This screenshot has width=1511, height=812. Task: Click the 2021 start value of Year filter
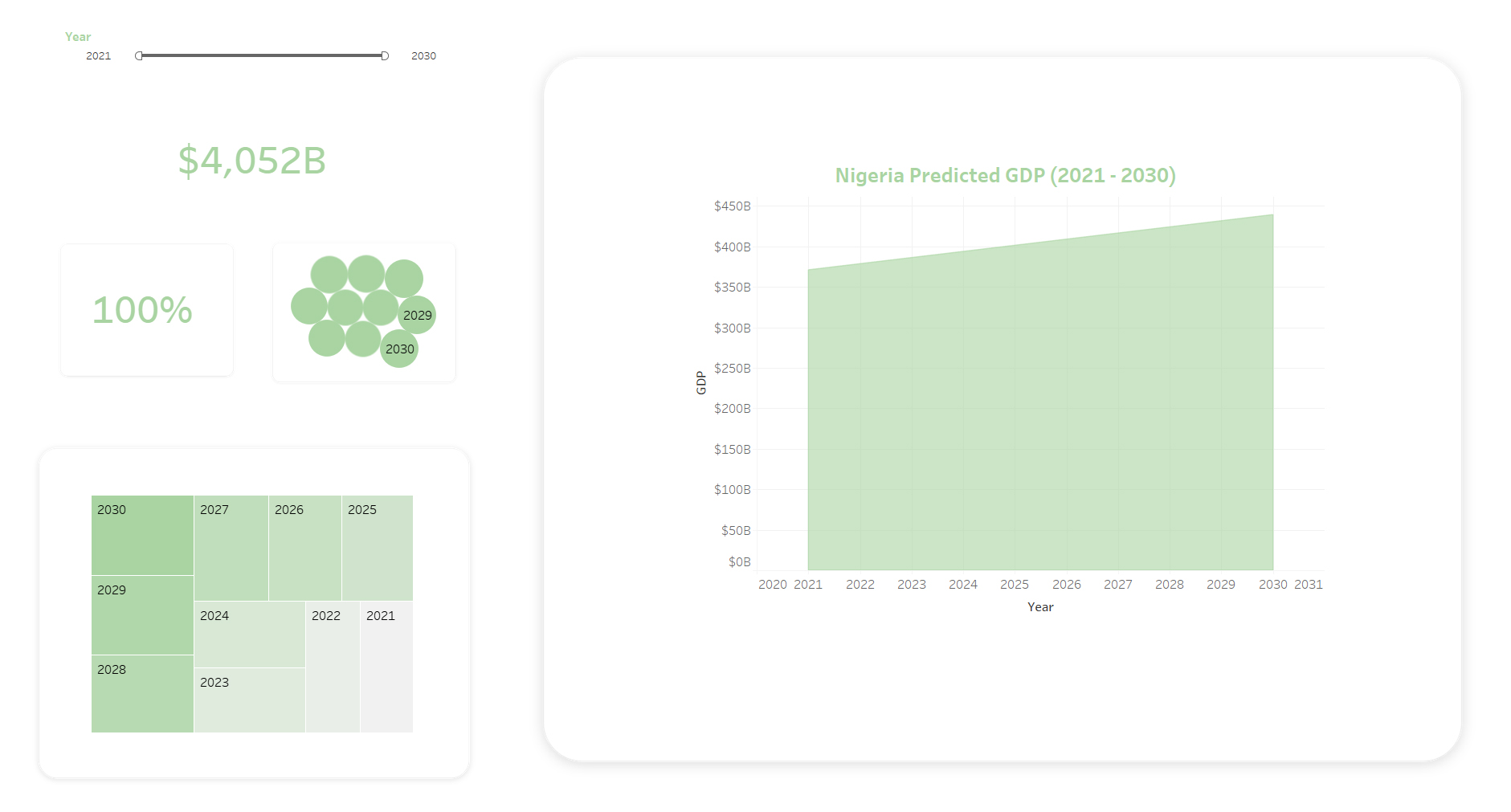point(99,56)
